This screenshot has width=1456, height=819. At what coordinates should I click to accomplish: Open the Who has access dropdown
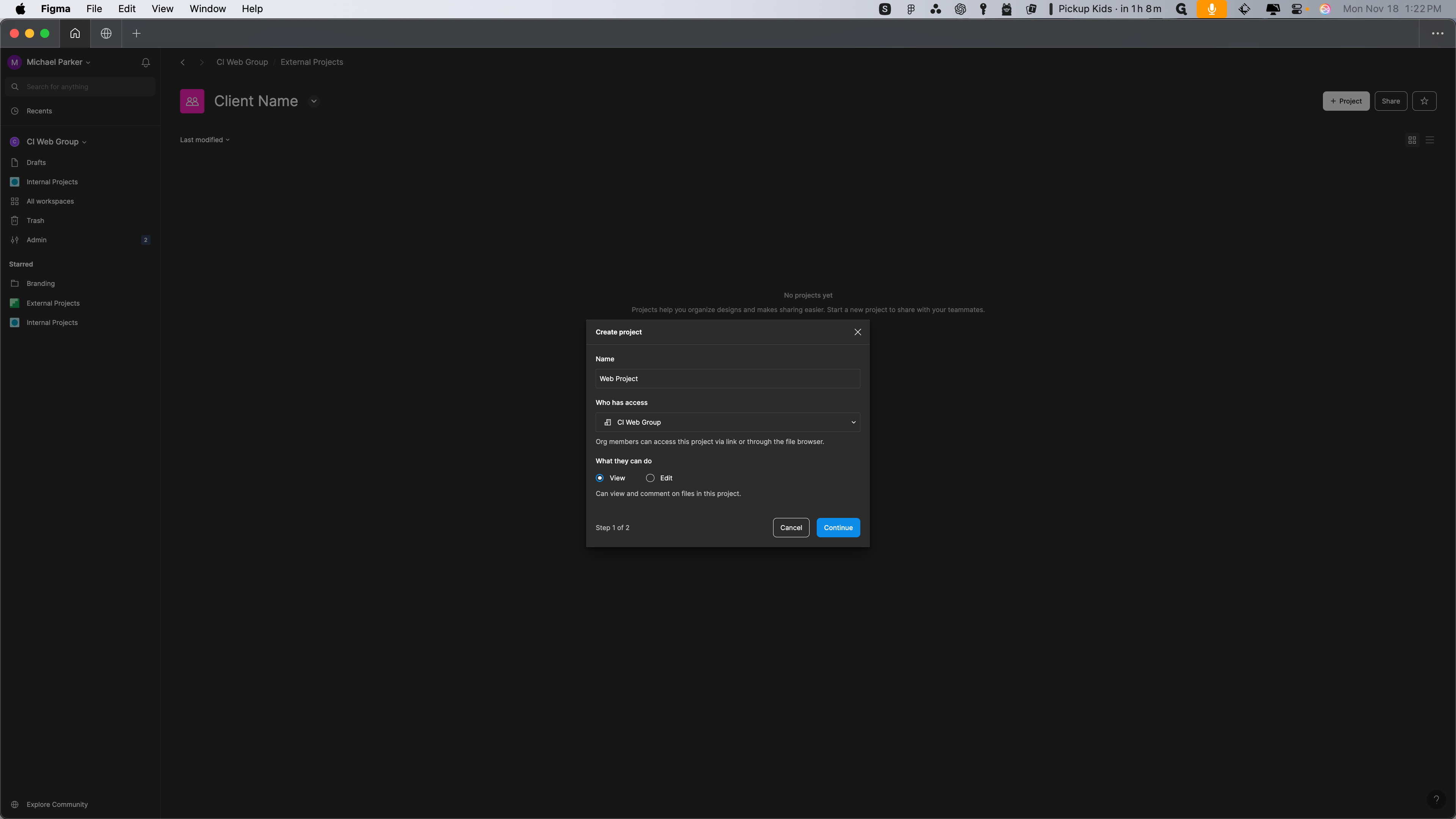coord(728,422)
